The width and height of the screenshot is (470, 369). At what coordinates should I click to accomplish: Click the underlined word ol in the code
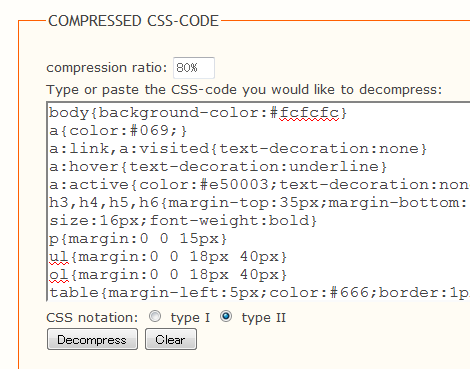[59, 275]
